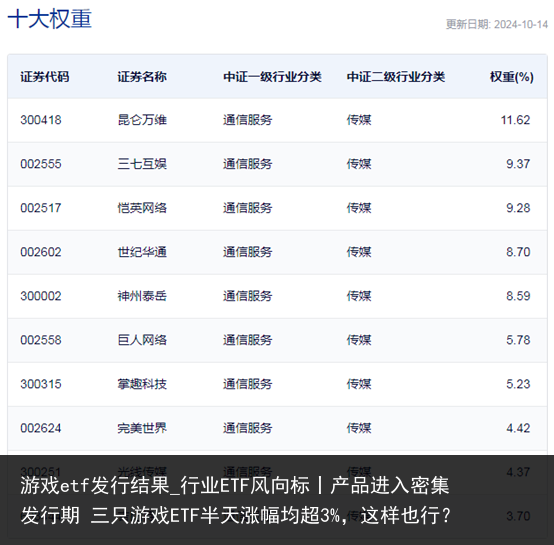Click the 证券名称 column header
Viewport: 554px width, 545px height.
point(142,77)
